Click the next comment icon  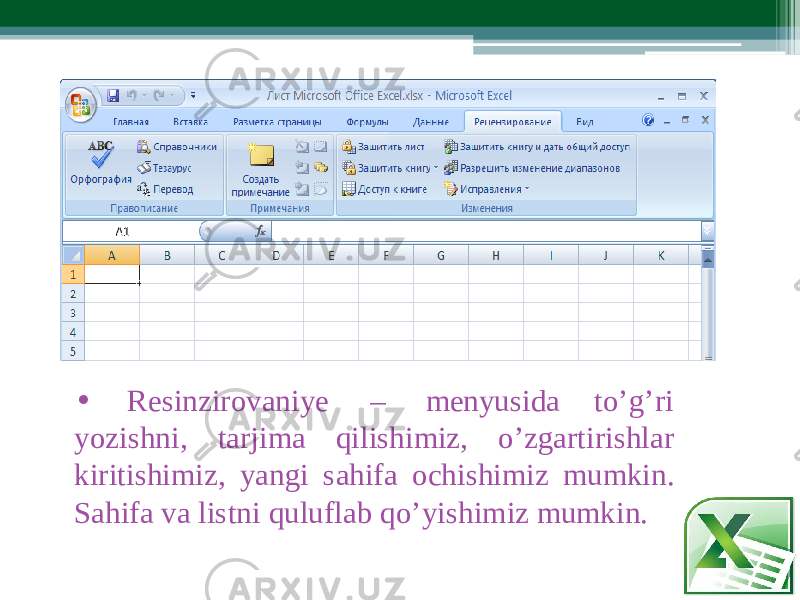[302, 189]
